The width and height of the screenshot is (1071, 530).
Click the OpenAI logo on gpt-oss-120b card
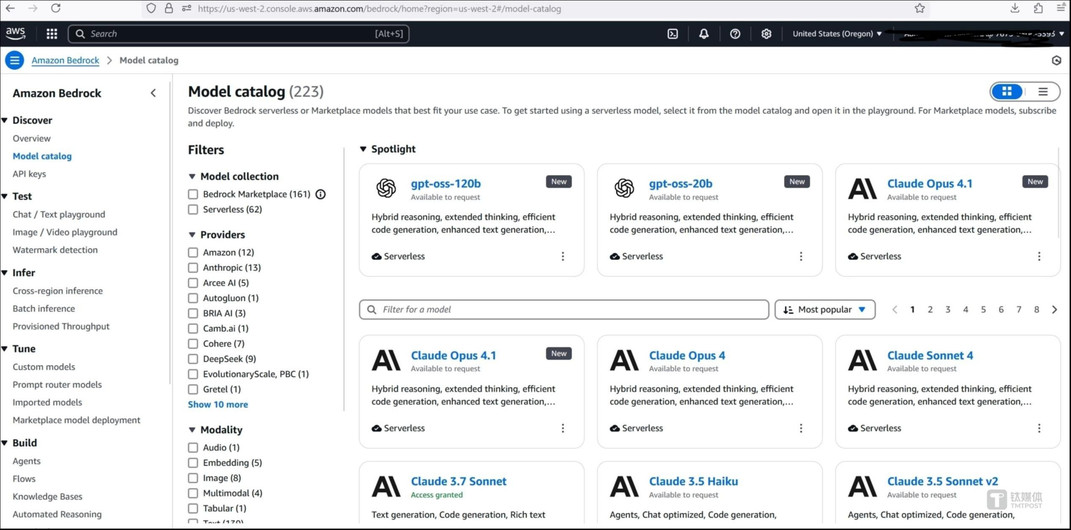(x=386, y=188)
